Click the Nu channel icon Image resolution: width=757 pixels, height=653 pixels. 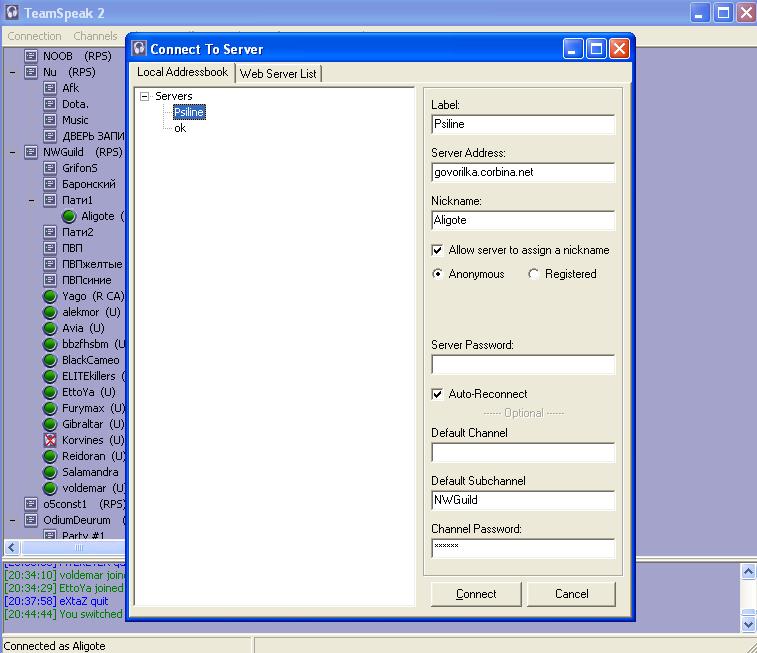(x=31, y=72)
